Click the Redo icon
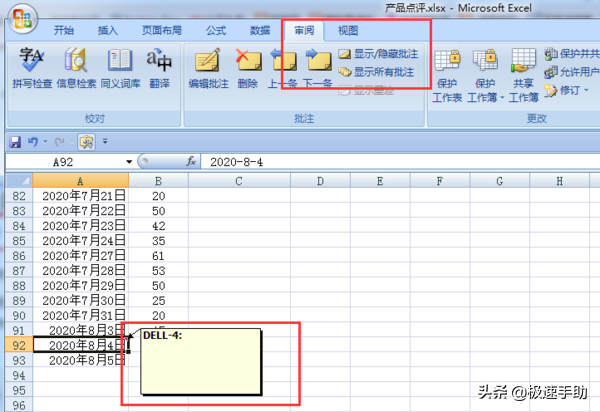The image size is (600, 412). tap(59, 142)
